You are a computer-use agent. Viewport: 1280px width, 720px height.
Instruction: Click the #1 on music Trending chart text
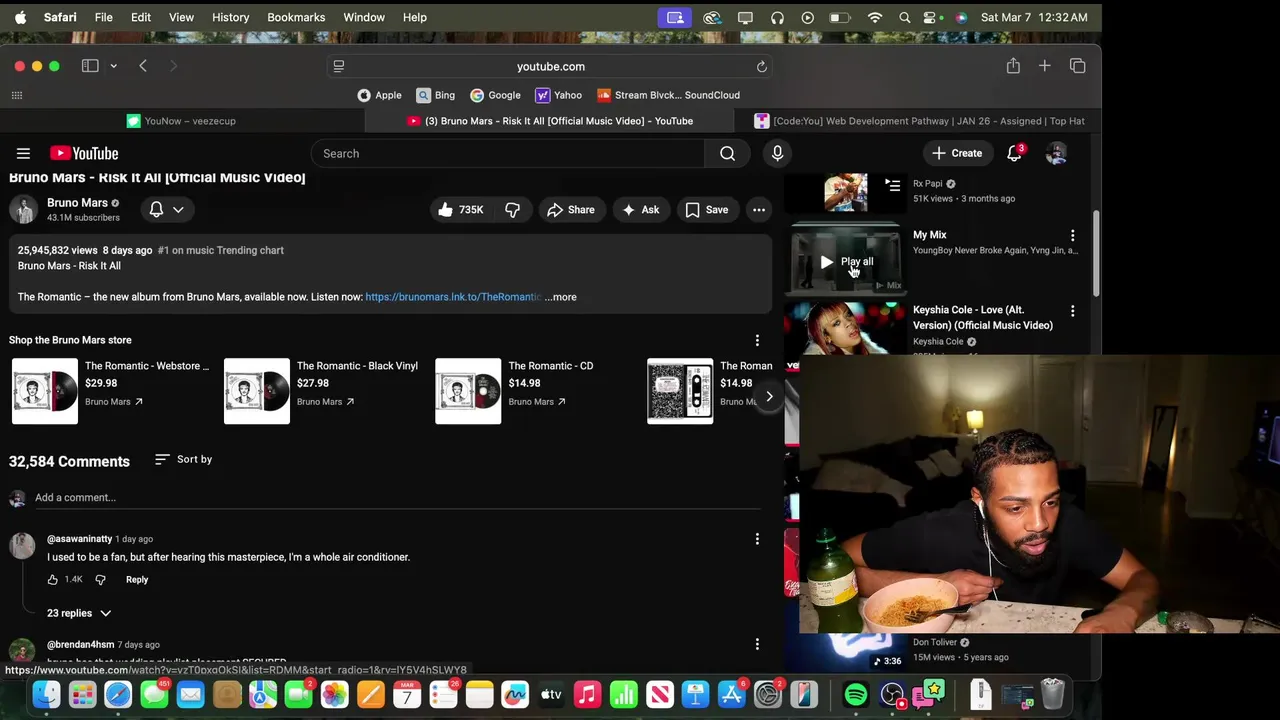point(221,250)
